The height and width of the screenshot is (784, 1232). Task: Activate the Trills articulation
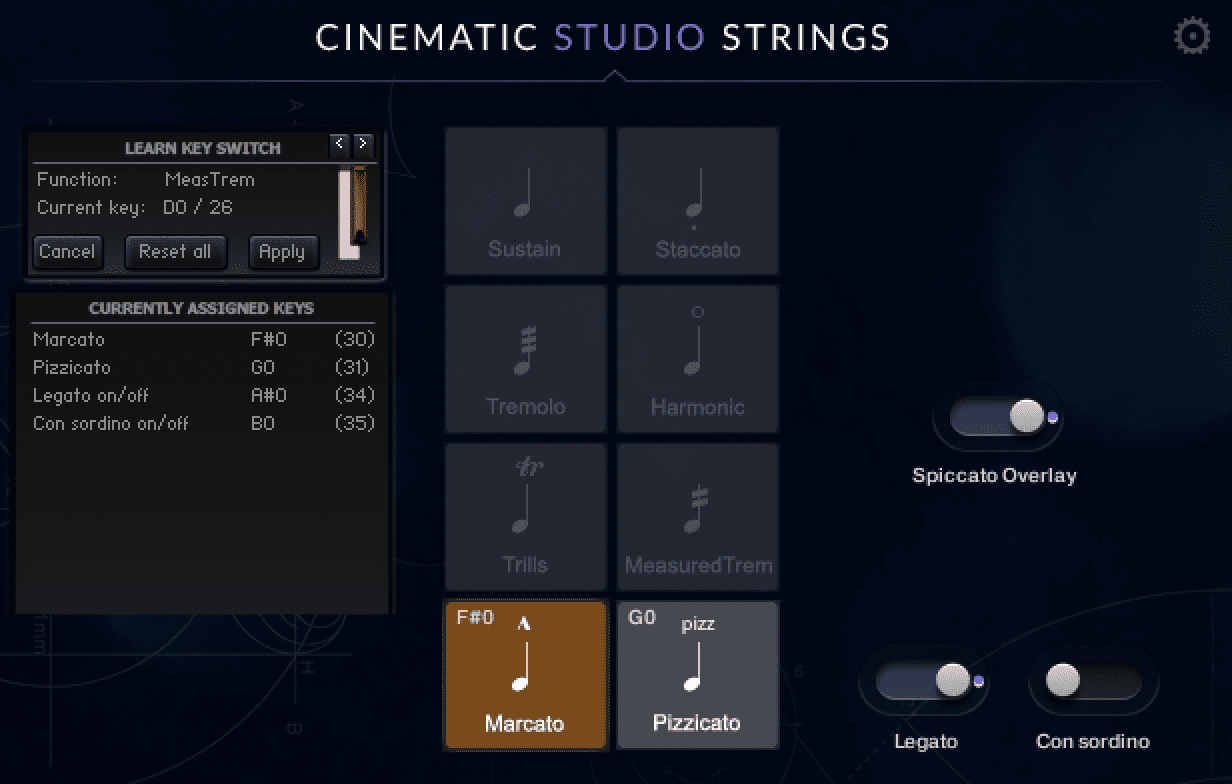coord(525,517)
